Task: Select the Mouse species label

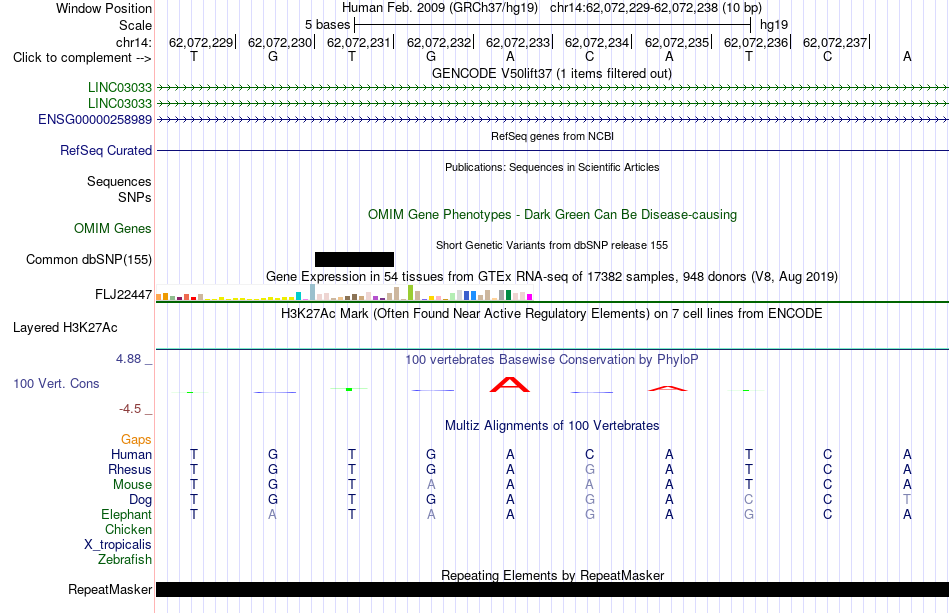Action: [132, 485]
